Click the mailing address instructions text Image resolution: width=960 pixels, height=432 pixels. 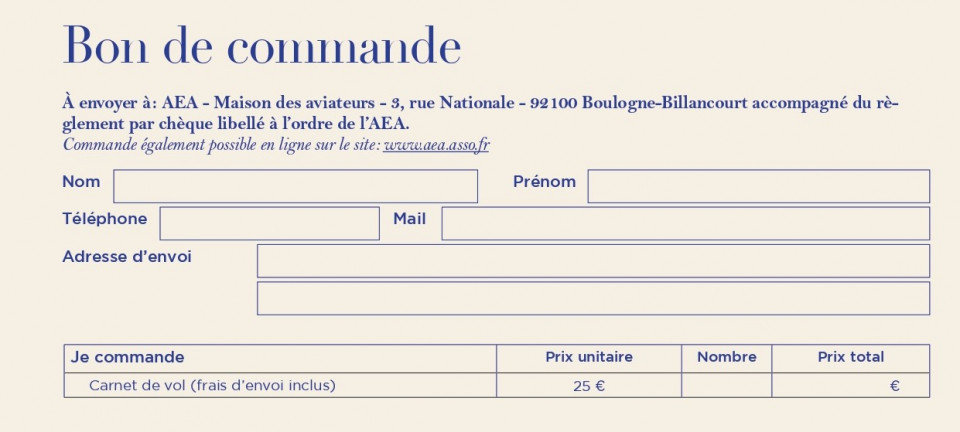[x=480, y=113]
